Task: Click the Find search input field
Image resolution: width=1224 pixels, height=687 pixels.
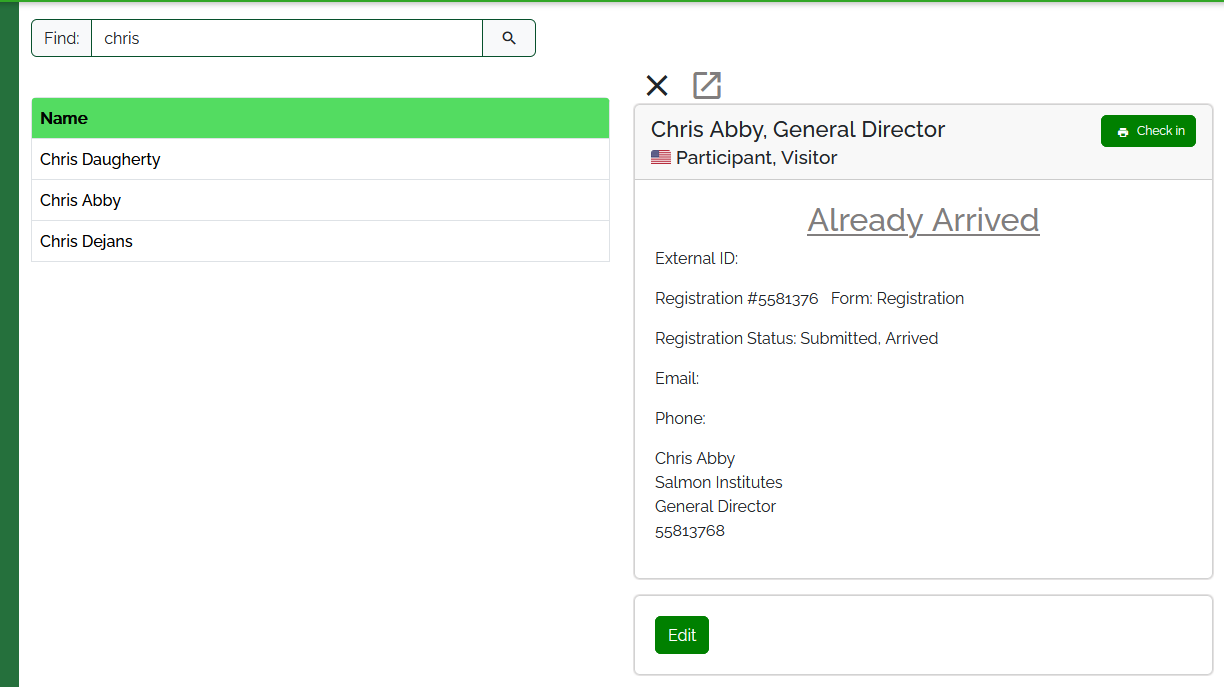Action: [x=287, y=38]
